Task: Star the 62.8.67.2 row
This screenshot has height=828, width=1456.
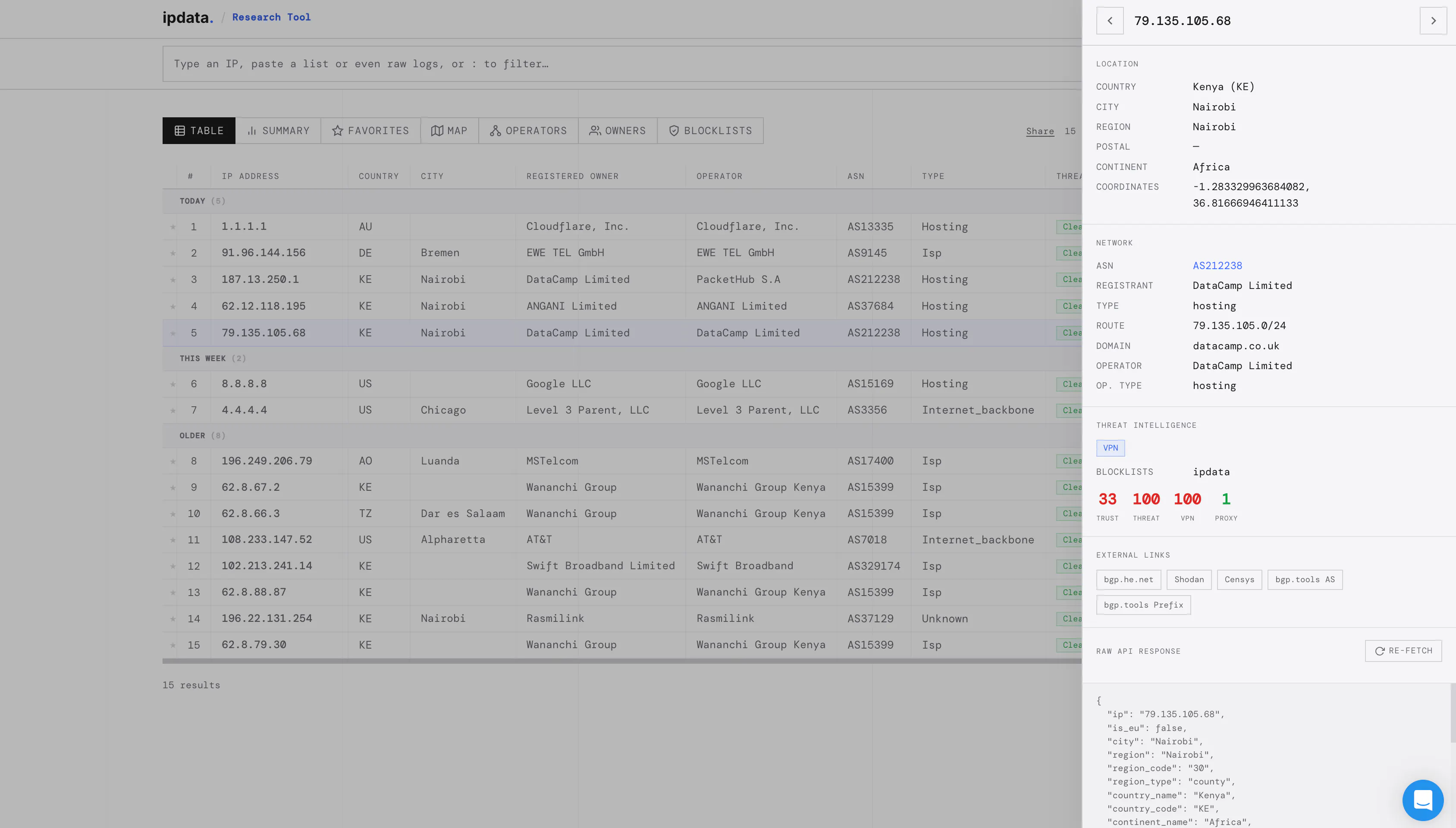Action: pos(173,488)
